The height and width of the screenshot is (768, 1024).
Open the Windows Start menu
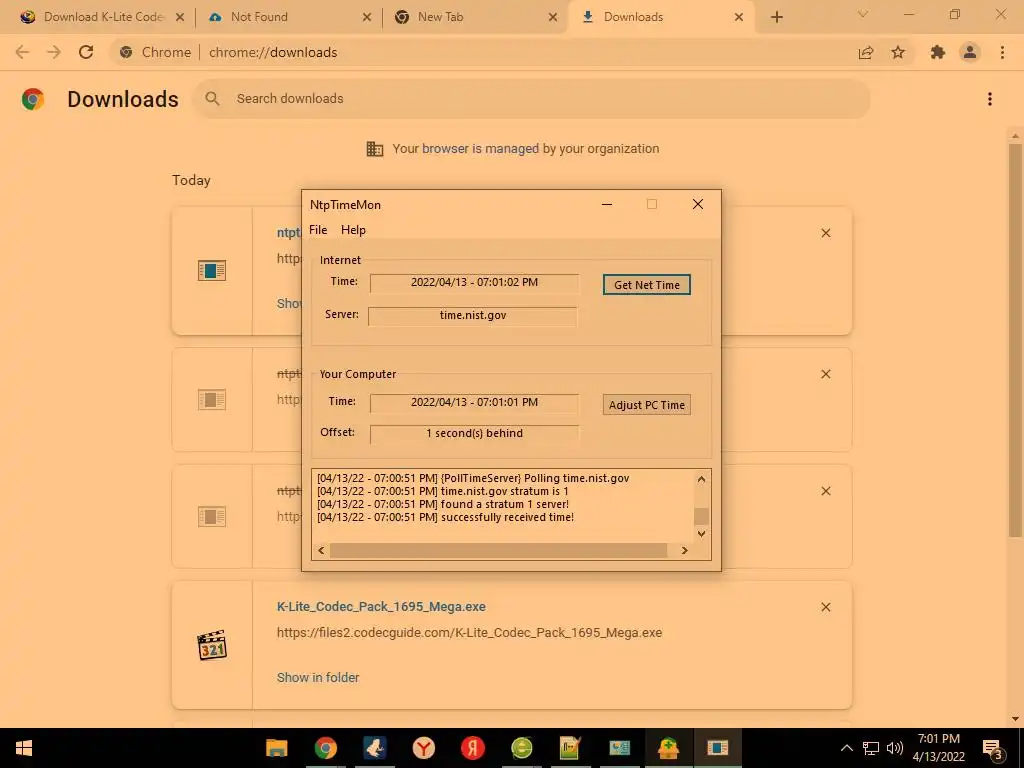24,748
